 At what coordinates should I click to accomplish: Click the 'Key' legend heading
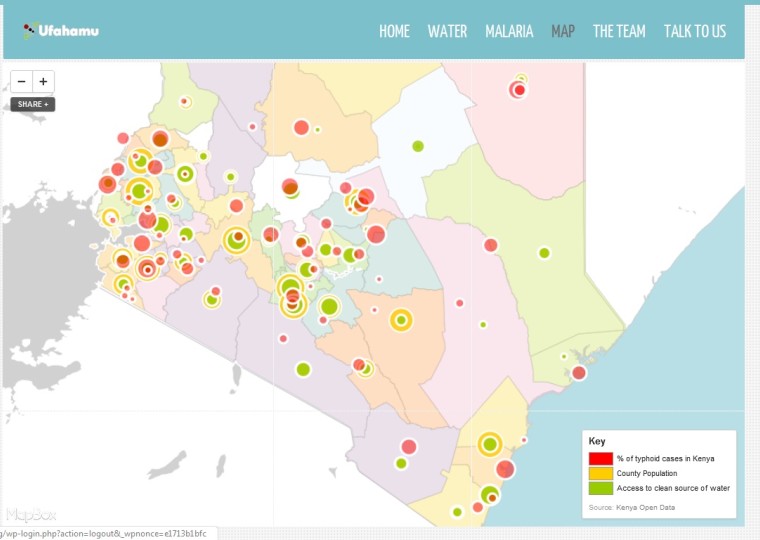tap(597, 441)
